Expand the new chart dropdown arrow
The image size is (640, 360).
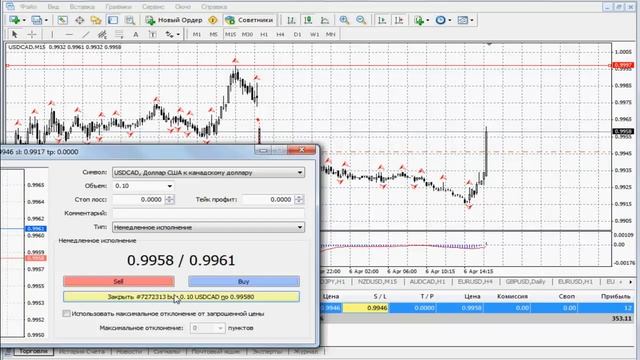pos(24,20)
